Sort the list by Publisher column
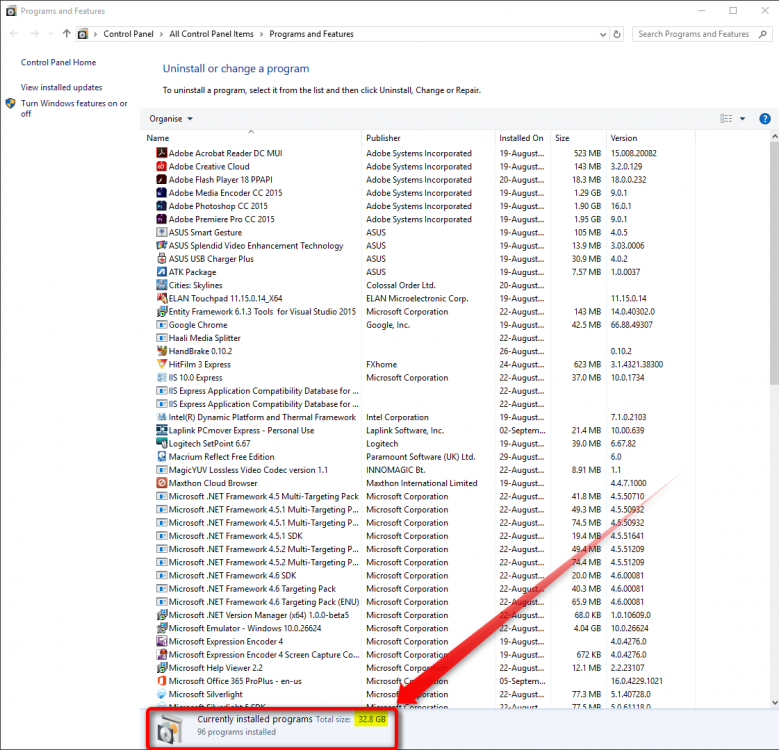The image size is (779, 750). pyautogui.click(x=383, y=138)
